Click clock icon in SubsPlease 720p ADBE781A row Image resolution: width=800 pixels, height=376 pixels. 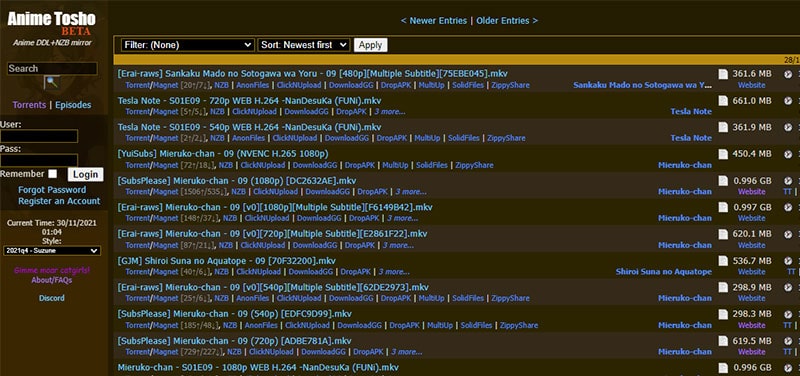point(788,341)
